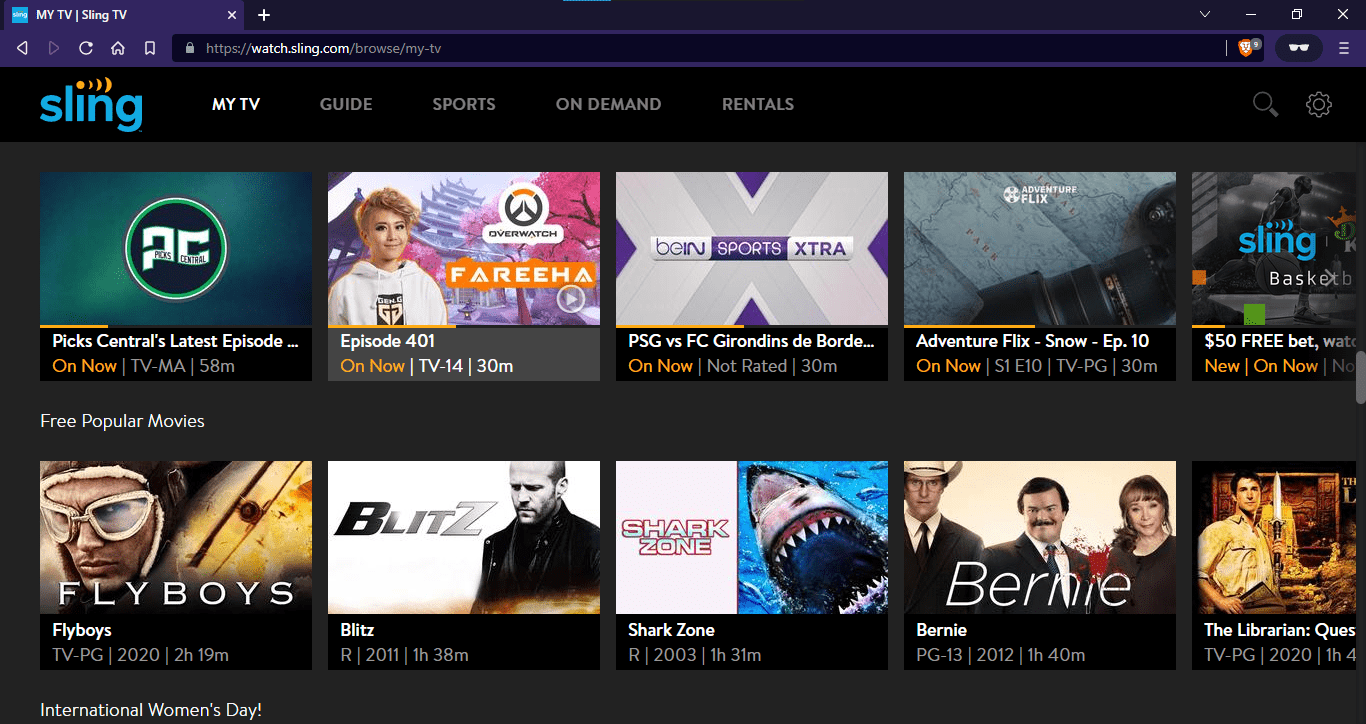
Task: Open the tab search dropdown arrow
Action: point(1205,14)
